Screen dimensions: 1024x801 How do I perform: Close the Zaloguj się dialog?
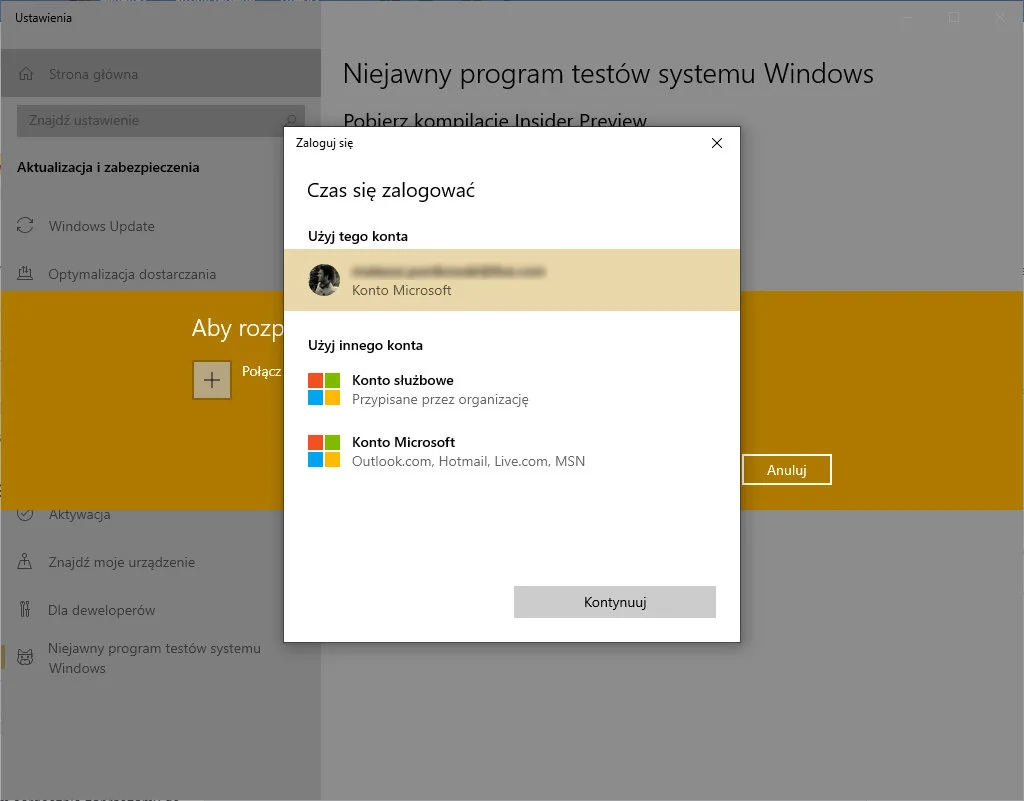click(716, 143)
